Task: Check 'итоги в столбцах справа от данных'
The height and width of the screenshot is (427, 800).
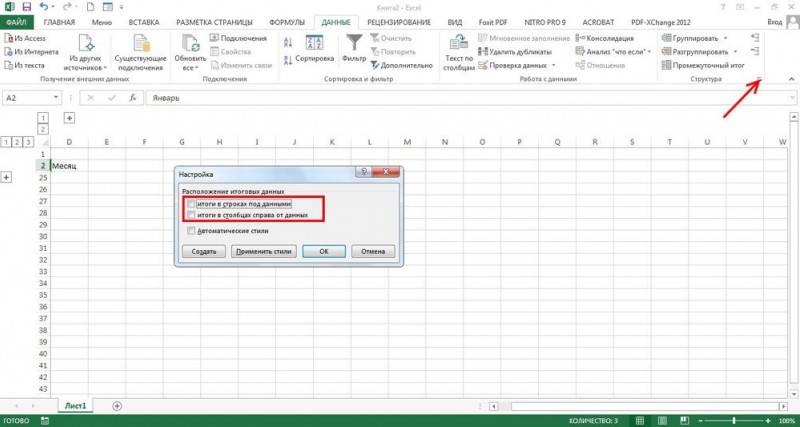Action: click(191, 215)
